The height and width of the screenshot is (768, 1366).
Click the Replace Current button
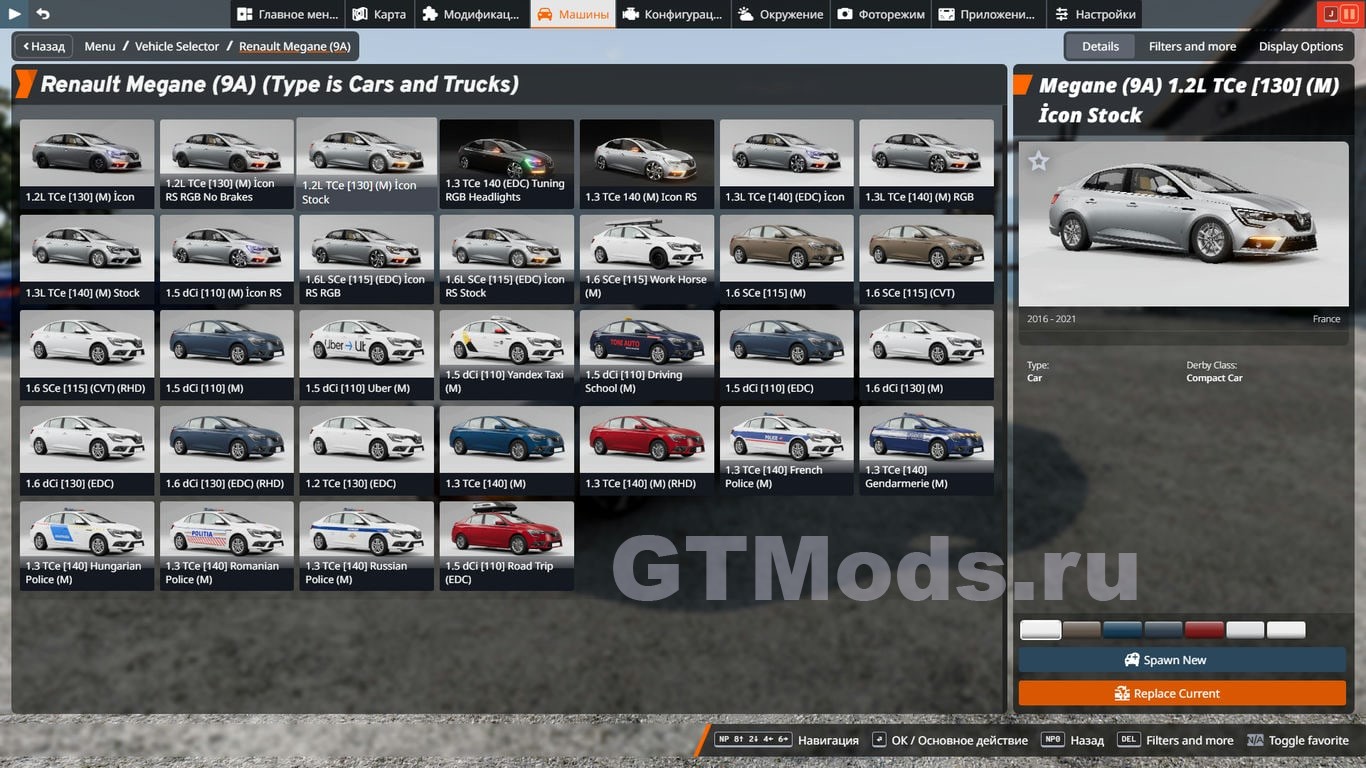click(1182, 693)
